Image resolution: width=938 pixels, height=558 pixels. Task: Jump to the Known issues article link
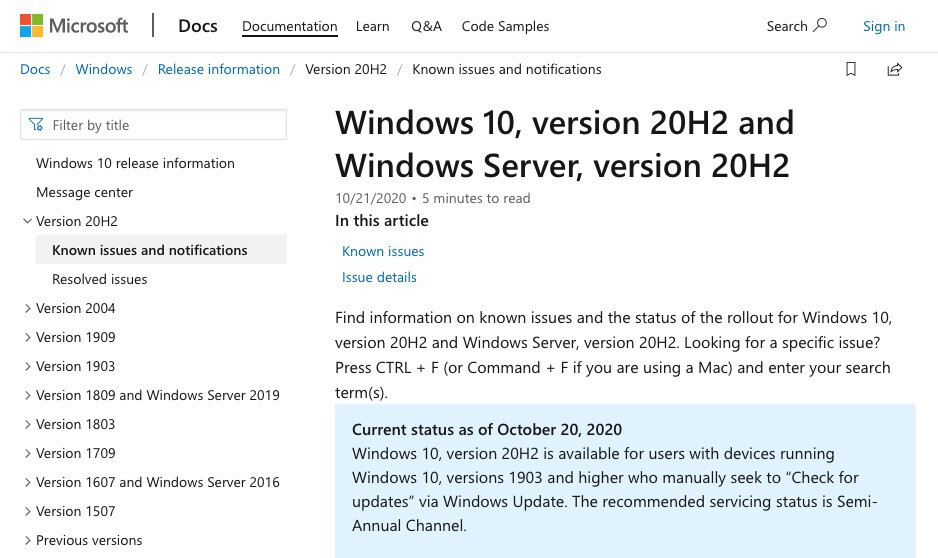pos(383,251)
